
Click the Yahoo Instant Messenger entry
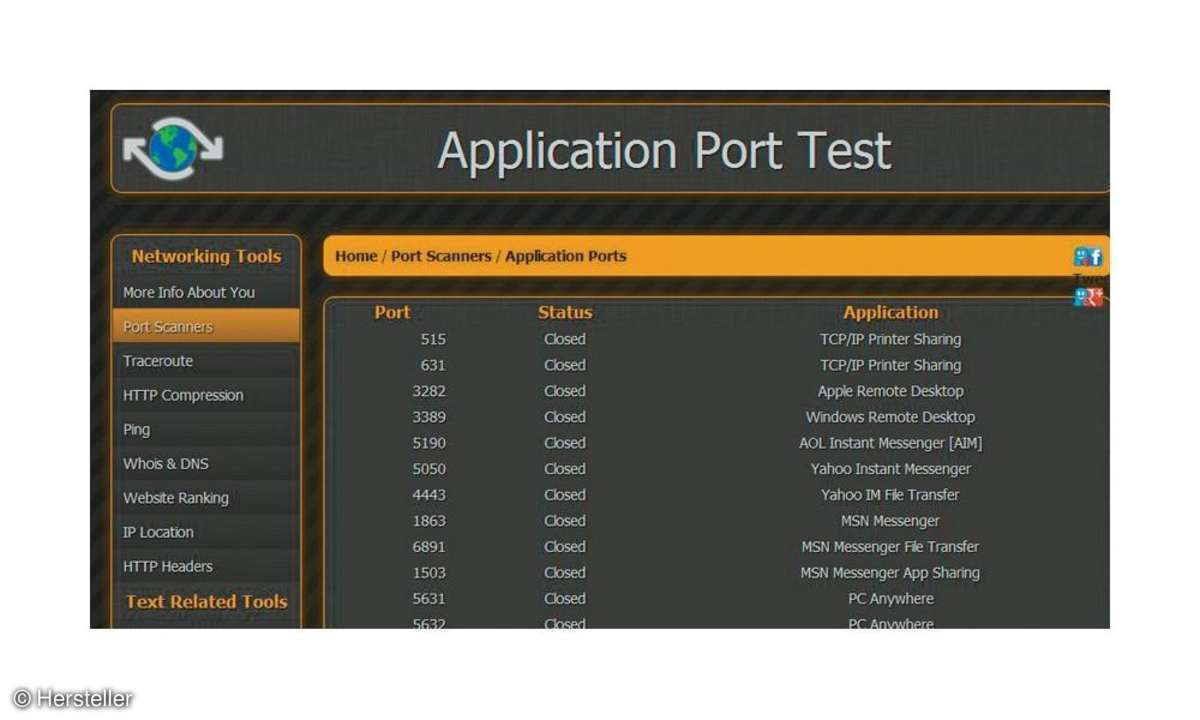click(x=891, y=469)
